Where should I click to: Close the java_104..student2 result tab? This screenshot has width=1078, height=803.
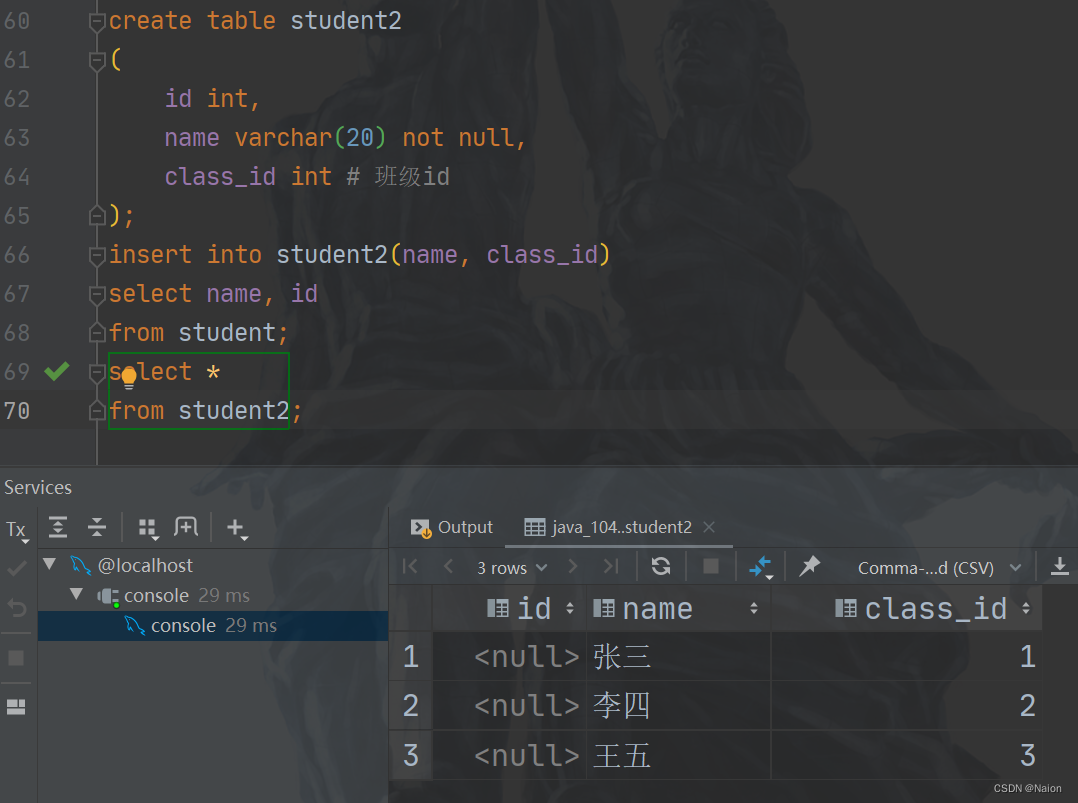(x=710, y=527)
